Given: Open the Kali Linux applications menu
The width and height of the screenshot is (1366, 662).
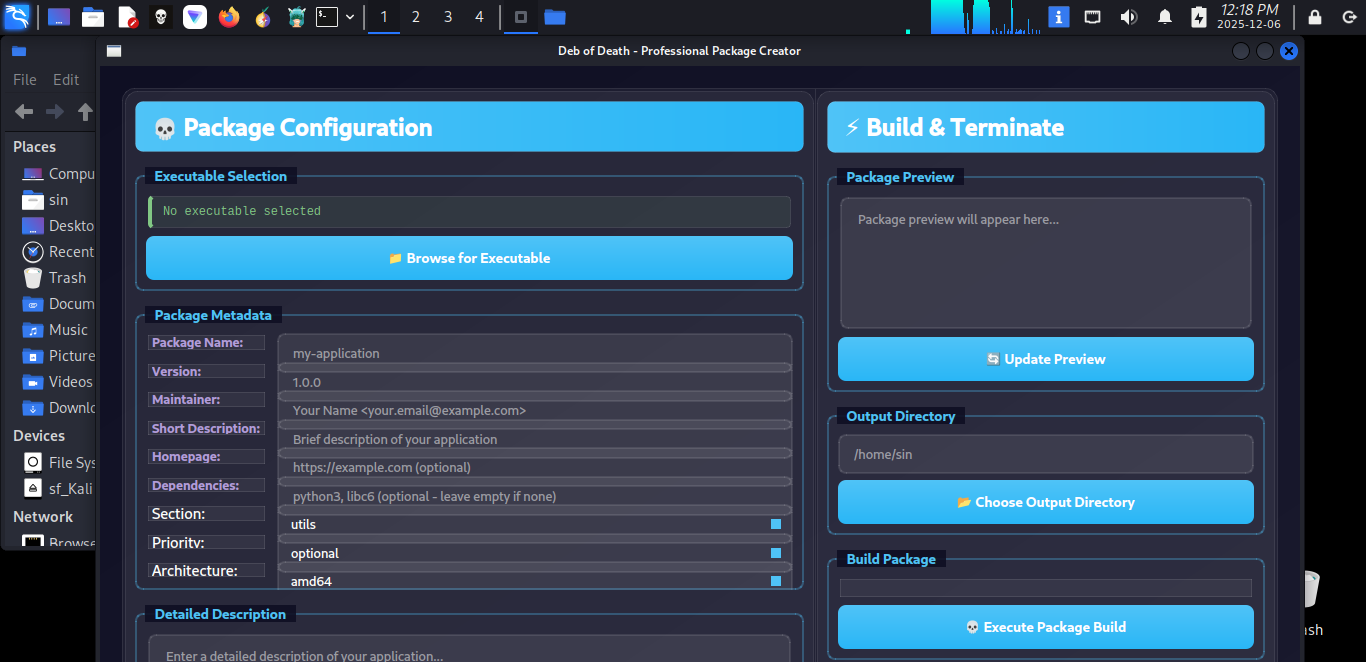Looking at the screenshot, I should pos(17,17).
